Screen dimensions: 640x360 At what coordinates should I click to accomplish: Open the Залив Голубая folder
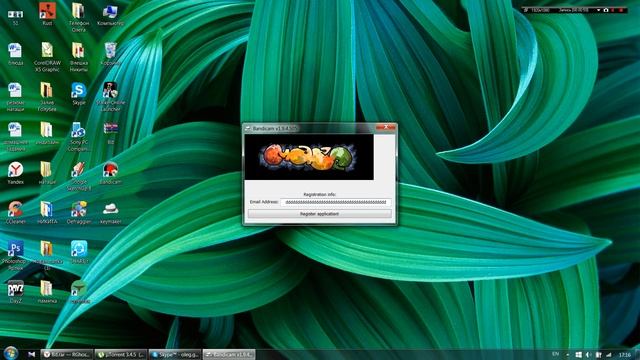(x=47, y=97)
